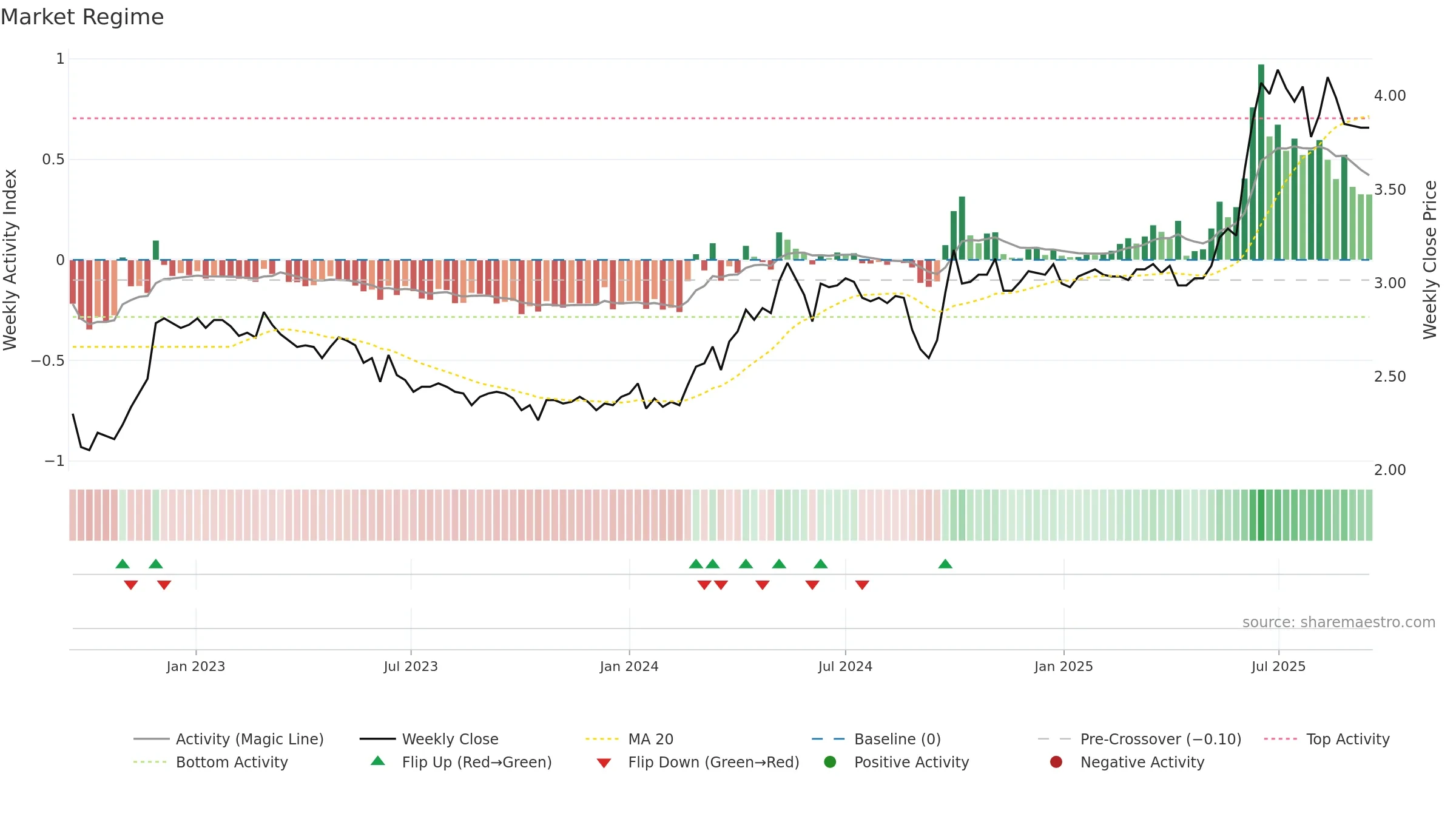Click the Pre-Crossover (−0.10) legend entry

[1139, 739]
